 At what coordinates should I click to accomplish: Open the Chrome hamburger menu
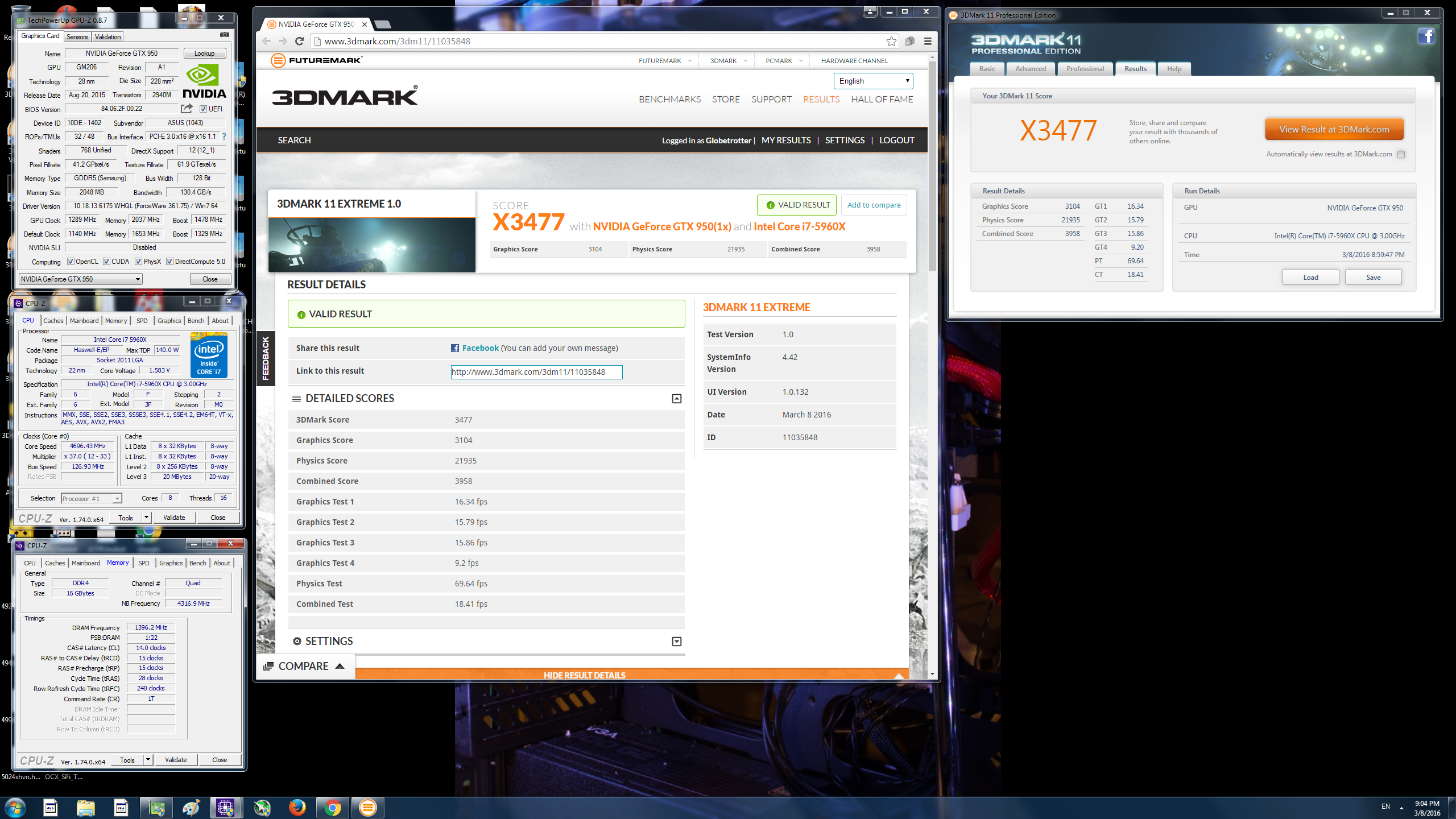(x=928, y=41)
